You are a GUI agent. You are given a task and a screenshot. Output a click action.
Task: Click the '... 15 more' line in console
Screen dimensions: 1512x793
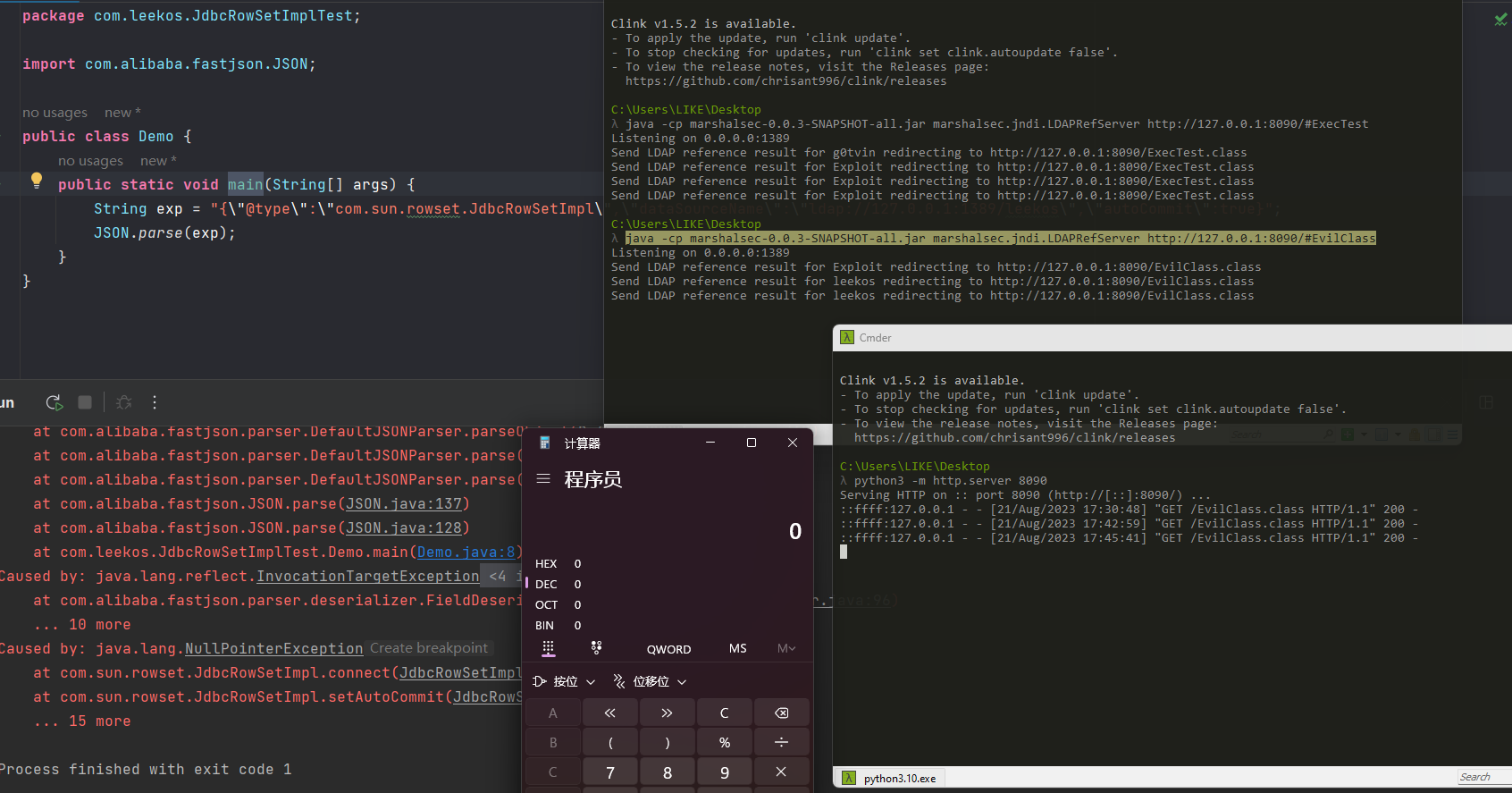point(82,721)
